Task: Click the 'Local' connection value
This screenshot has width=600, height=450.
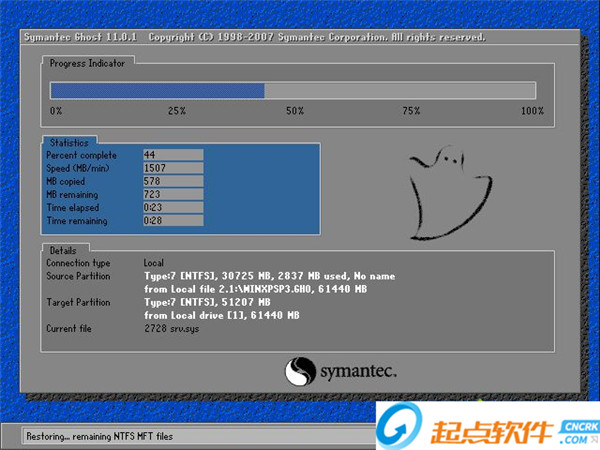Action: [154, 263]
